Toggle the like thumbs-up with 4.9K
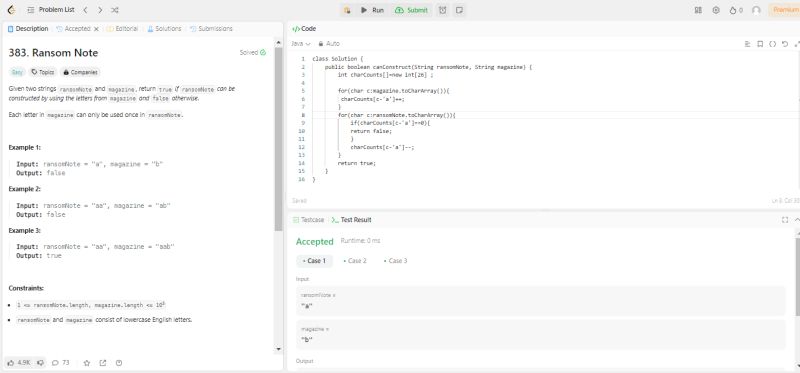The image size is (800, 373). pyautogui.click(x=19, y=362)
